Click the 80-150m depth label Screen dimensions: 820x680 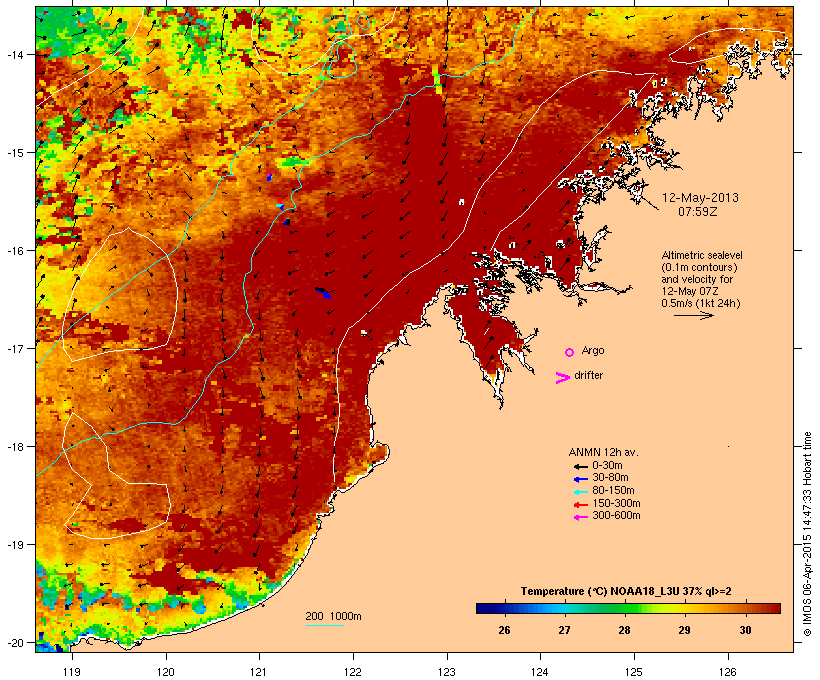pyautogui.click(x=613, y=491)
